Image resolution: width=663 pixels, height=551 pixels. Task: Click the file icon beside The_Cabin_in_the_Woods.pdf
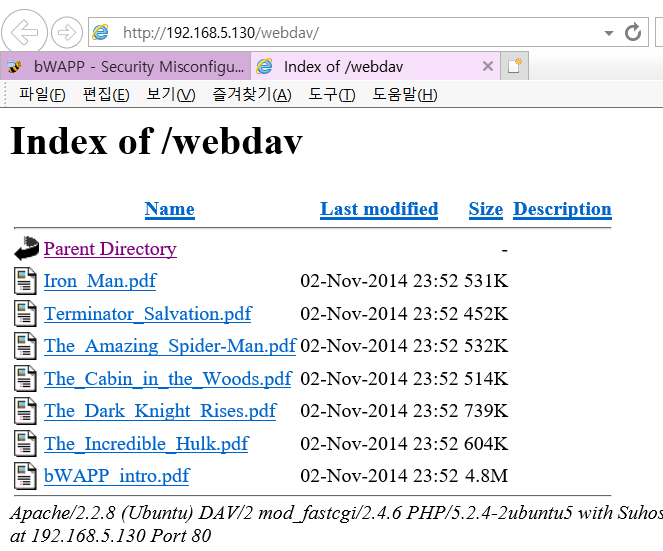25,378
